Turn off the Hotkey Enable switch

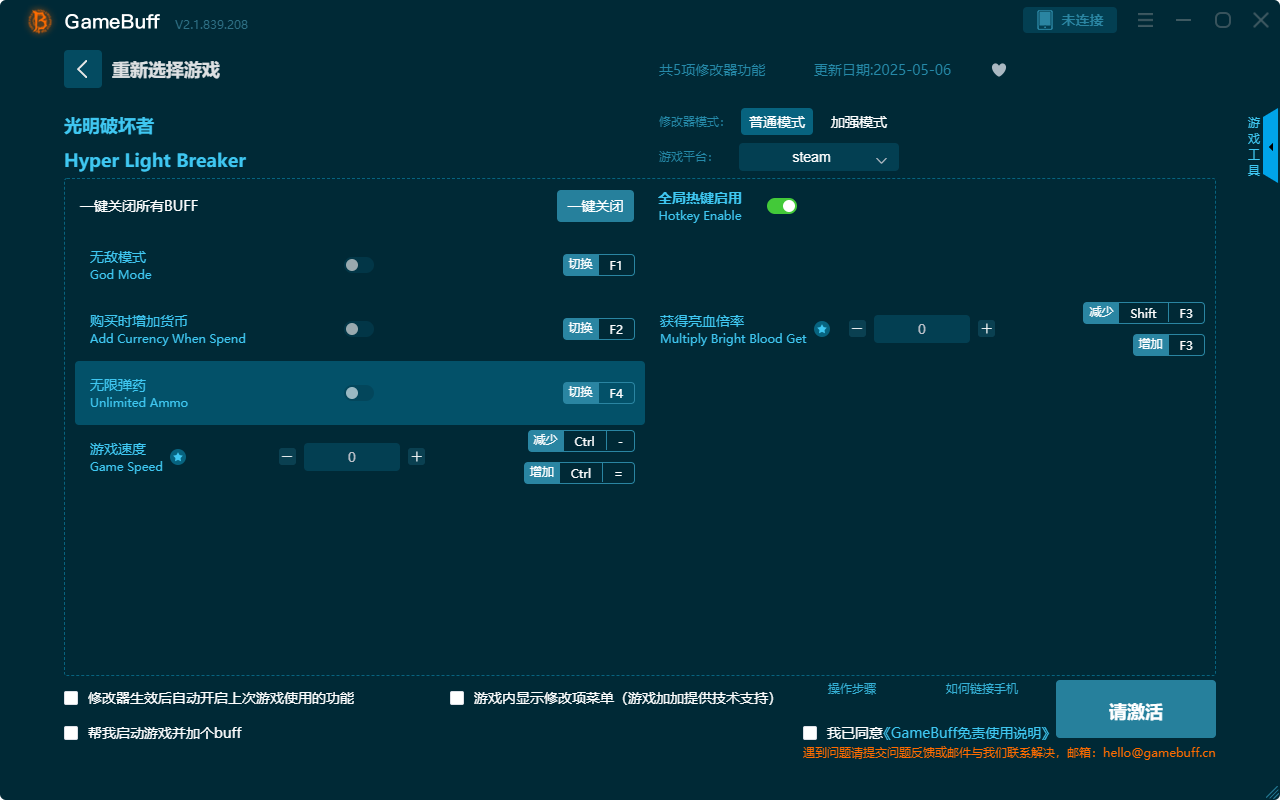(x=781, y=206)
